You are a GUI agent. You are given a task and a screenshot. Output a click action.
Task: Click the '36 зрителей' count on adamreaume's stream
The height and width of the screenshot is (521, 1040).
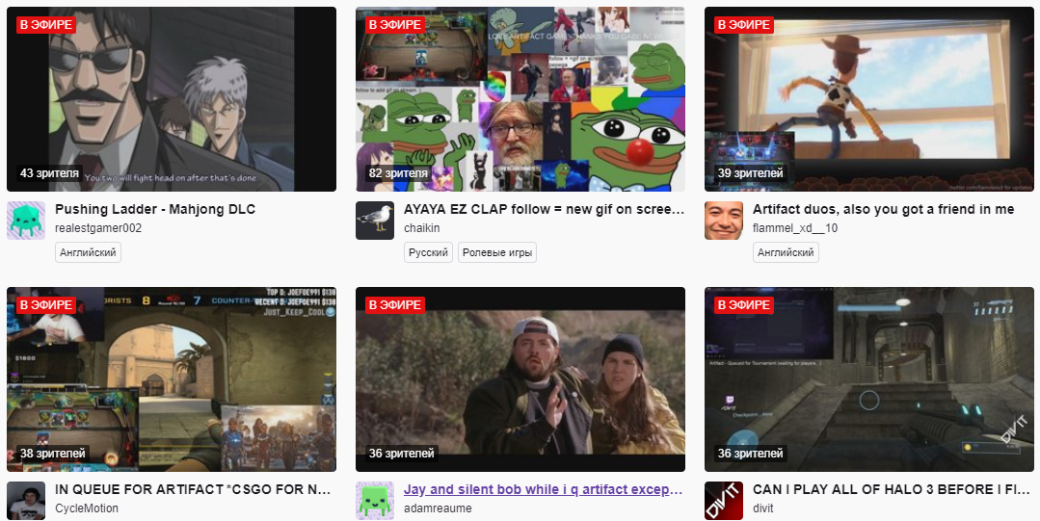[x=402, y=453]
